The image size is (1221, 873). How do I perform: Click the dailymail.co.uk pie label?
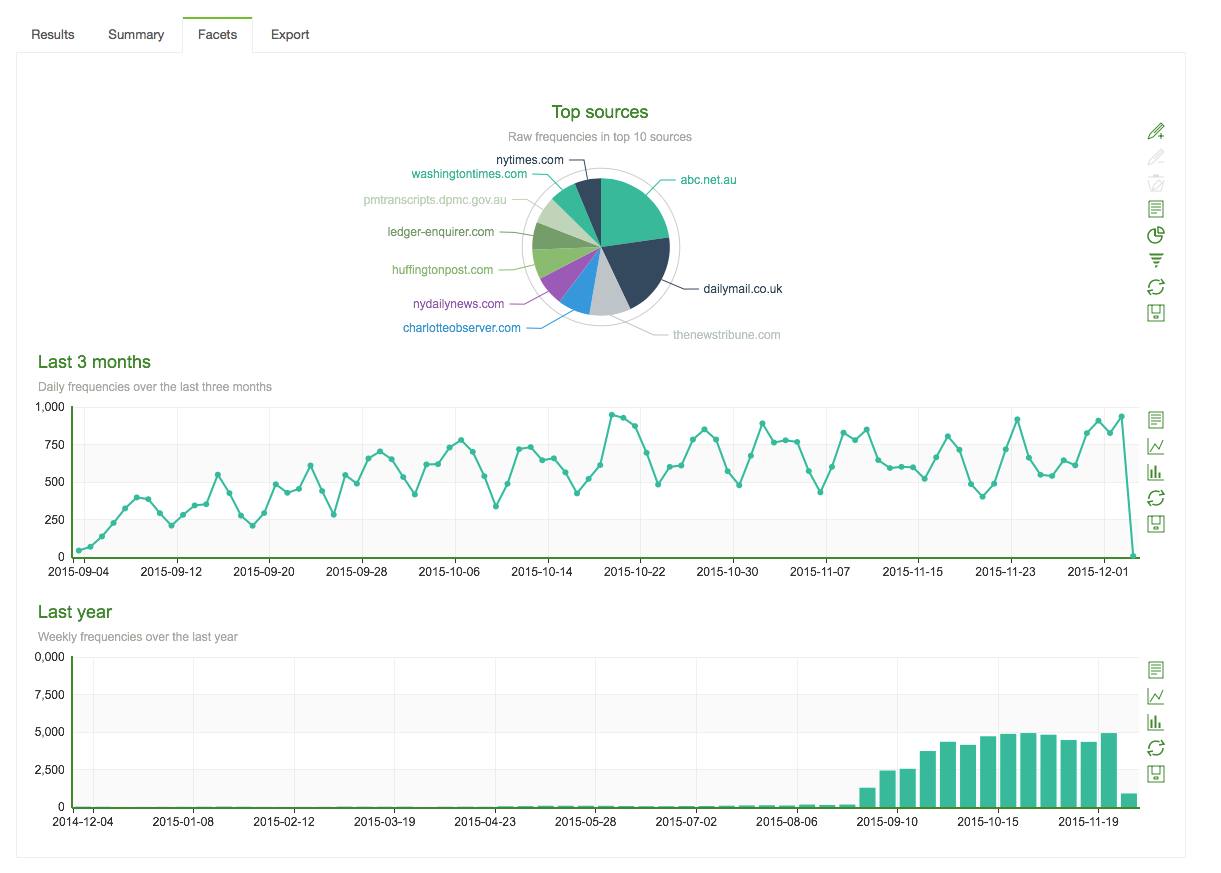click(x=742, y=289)
